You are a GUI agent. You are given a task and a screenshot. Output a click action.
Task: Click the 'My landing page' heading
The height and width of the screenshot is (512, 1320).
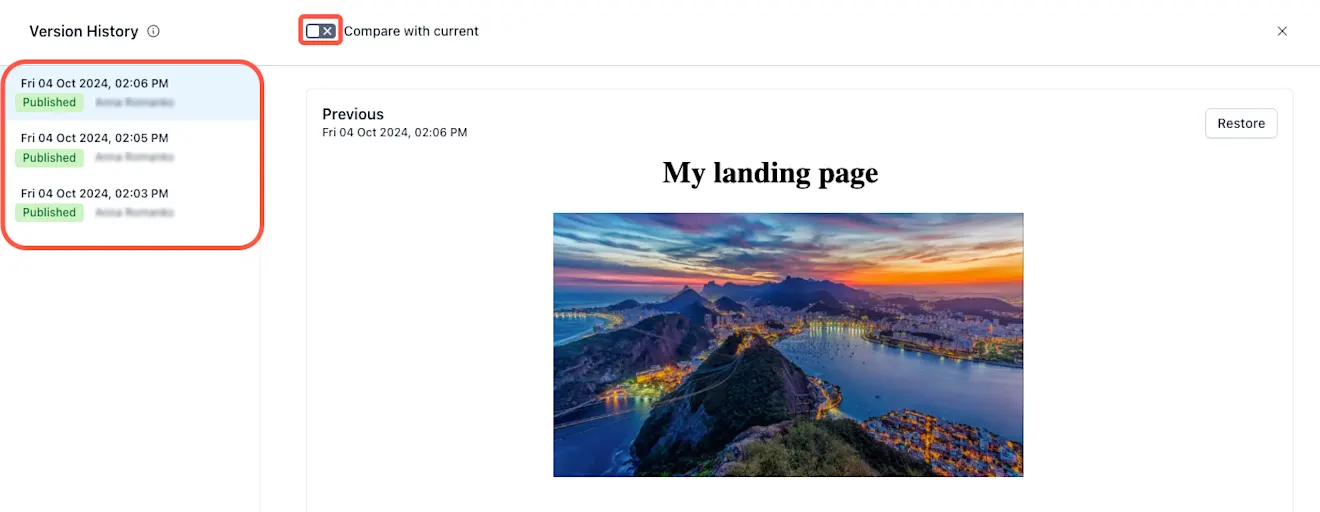pos(770,172)
